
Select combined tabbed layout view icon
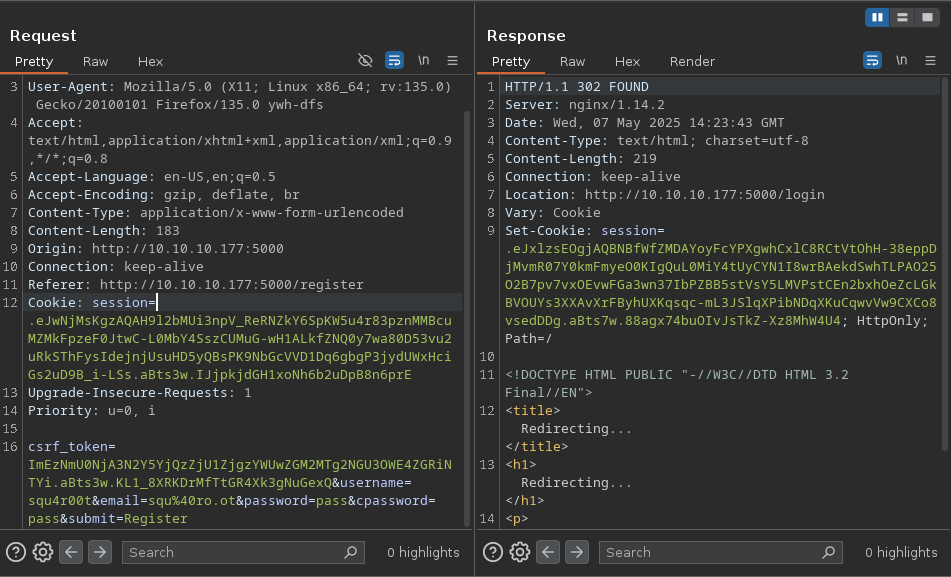[x=925, y=17]
